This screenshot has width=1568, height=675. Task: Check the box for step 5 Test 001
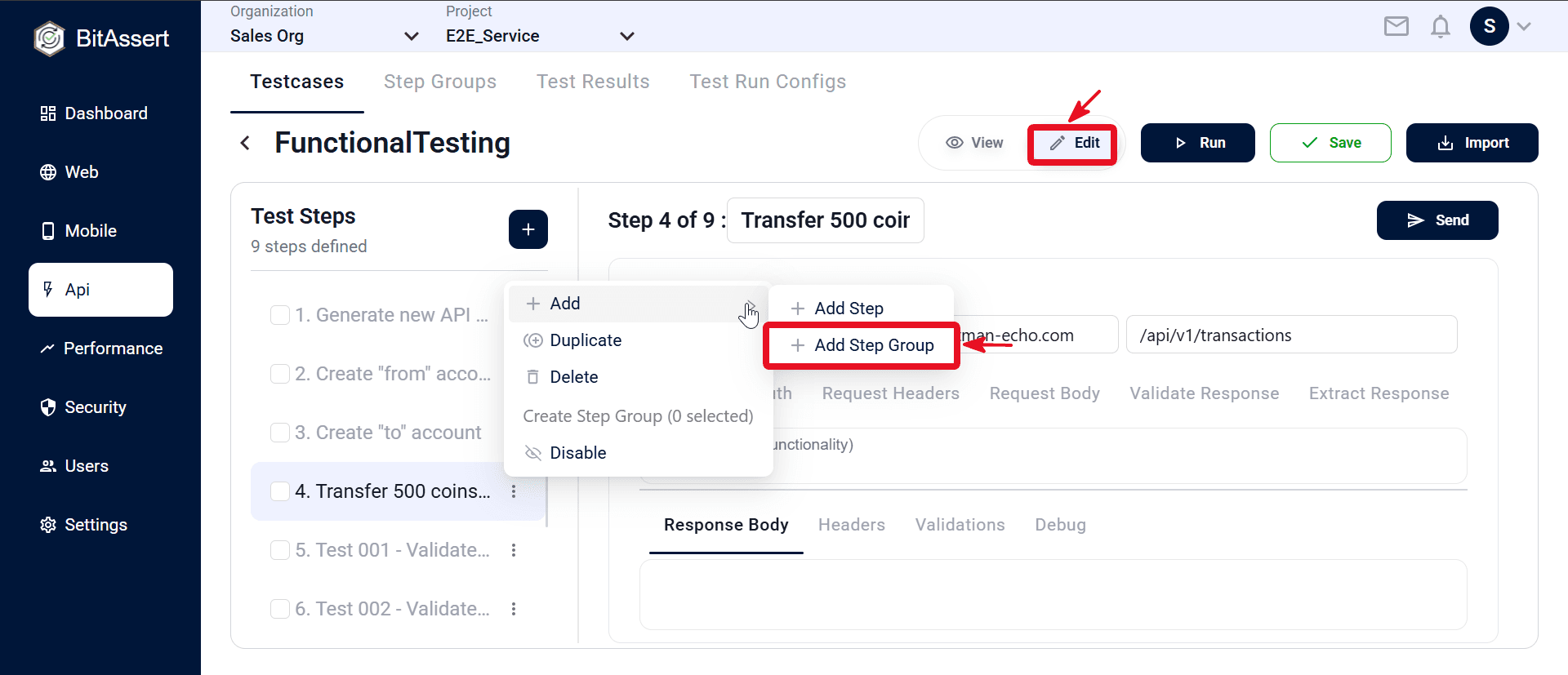[280, 550]
